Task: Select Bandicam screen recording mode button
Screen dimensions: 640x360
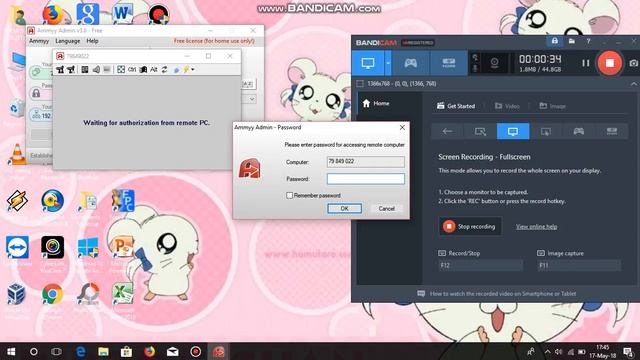Action: (x=368, y=63)
